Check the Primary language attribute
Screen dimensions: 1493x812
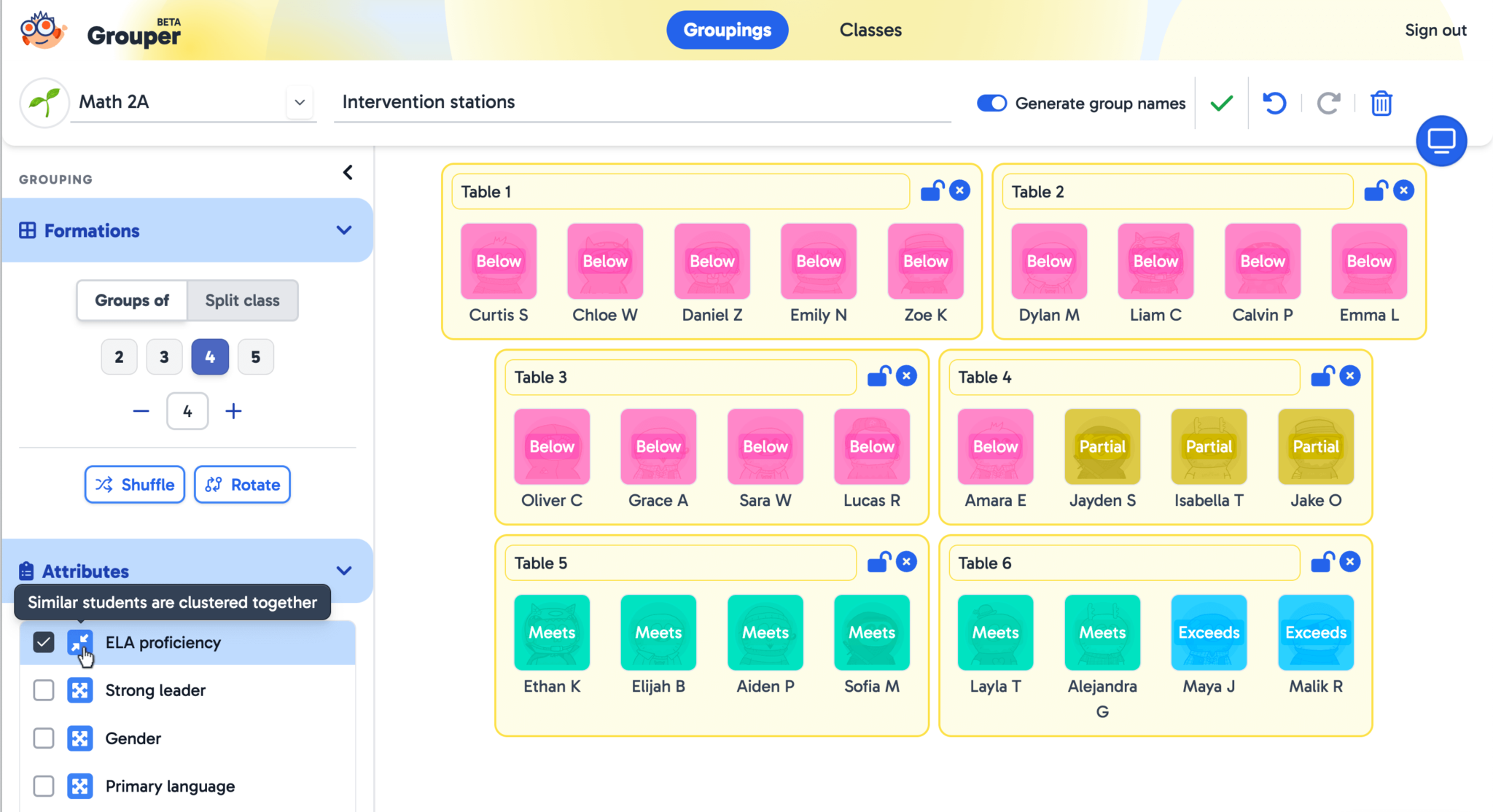coord(44,786)
